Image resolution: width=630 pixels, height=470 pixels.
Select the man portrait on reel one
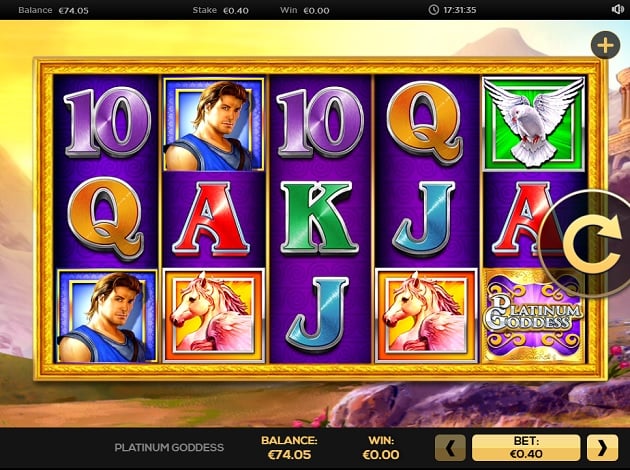(x=107, y=317)
